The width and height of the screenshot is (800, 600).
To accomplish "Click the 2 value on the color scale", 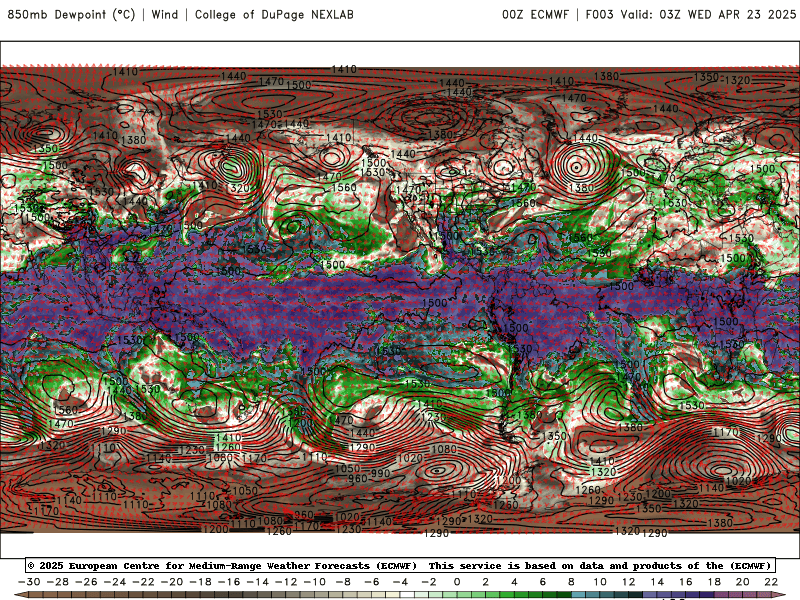I will click(x=486, y=582).
